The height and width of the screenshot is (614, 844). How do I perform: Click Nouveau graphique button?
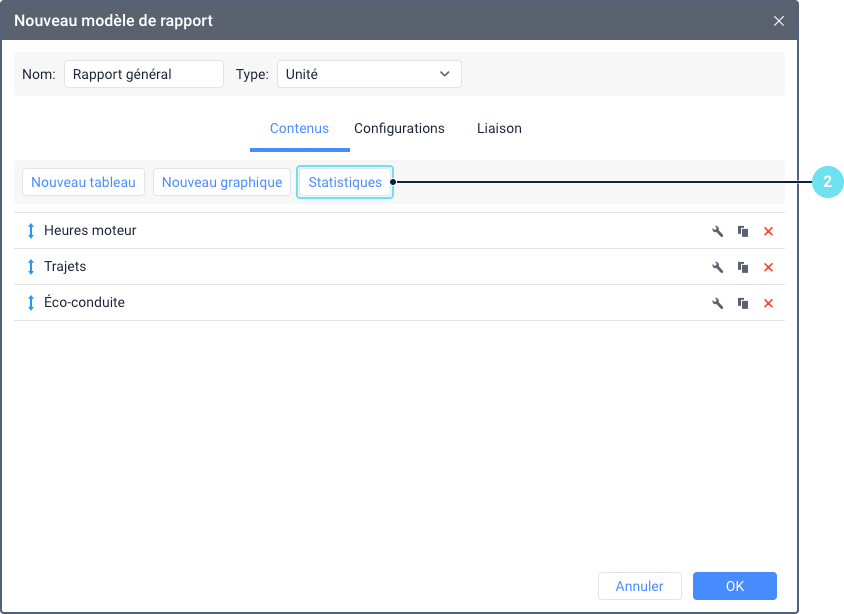[x=222, y=182]
